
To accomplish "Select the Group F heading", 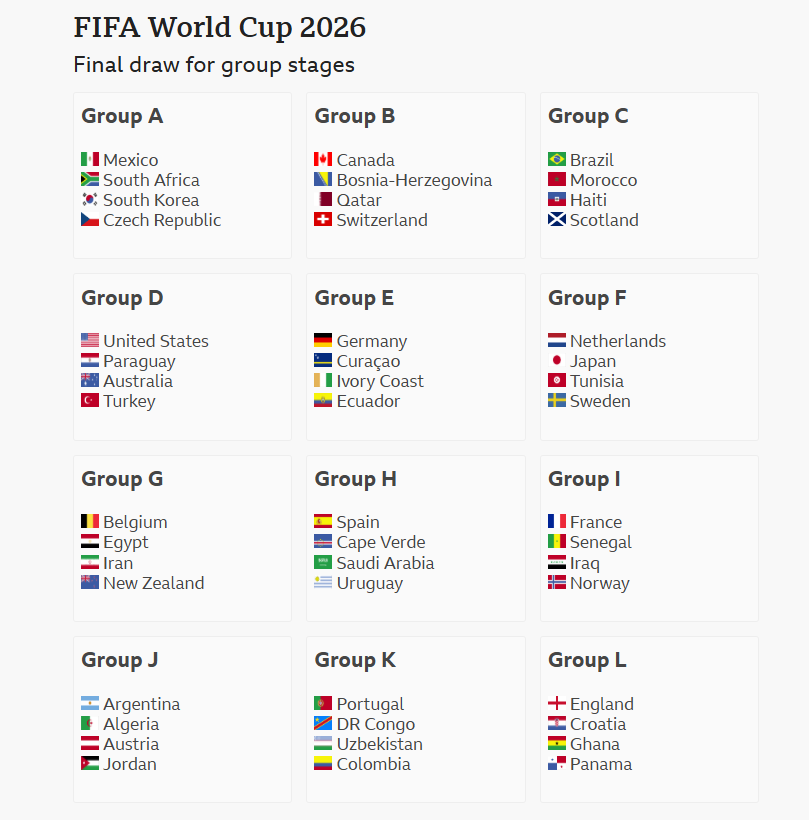I will (x=587, y=298).
